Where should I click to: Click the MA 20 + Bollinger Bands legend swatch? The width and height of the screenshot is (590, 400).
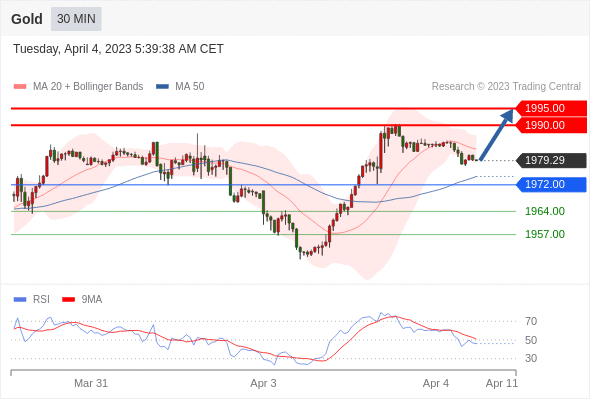click(x=20, y=87)
